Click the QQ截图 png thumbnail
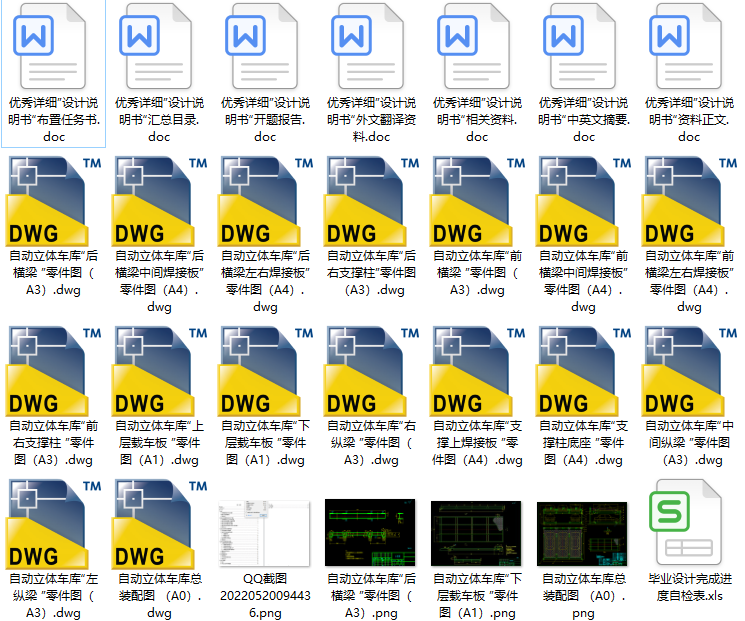The width and height of the screenshot is (745, 621). (265, 533)
